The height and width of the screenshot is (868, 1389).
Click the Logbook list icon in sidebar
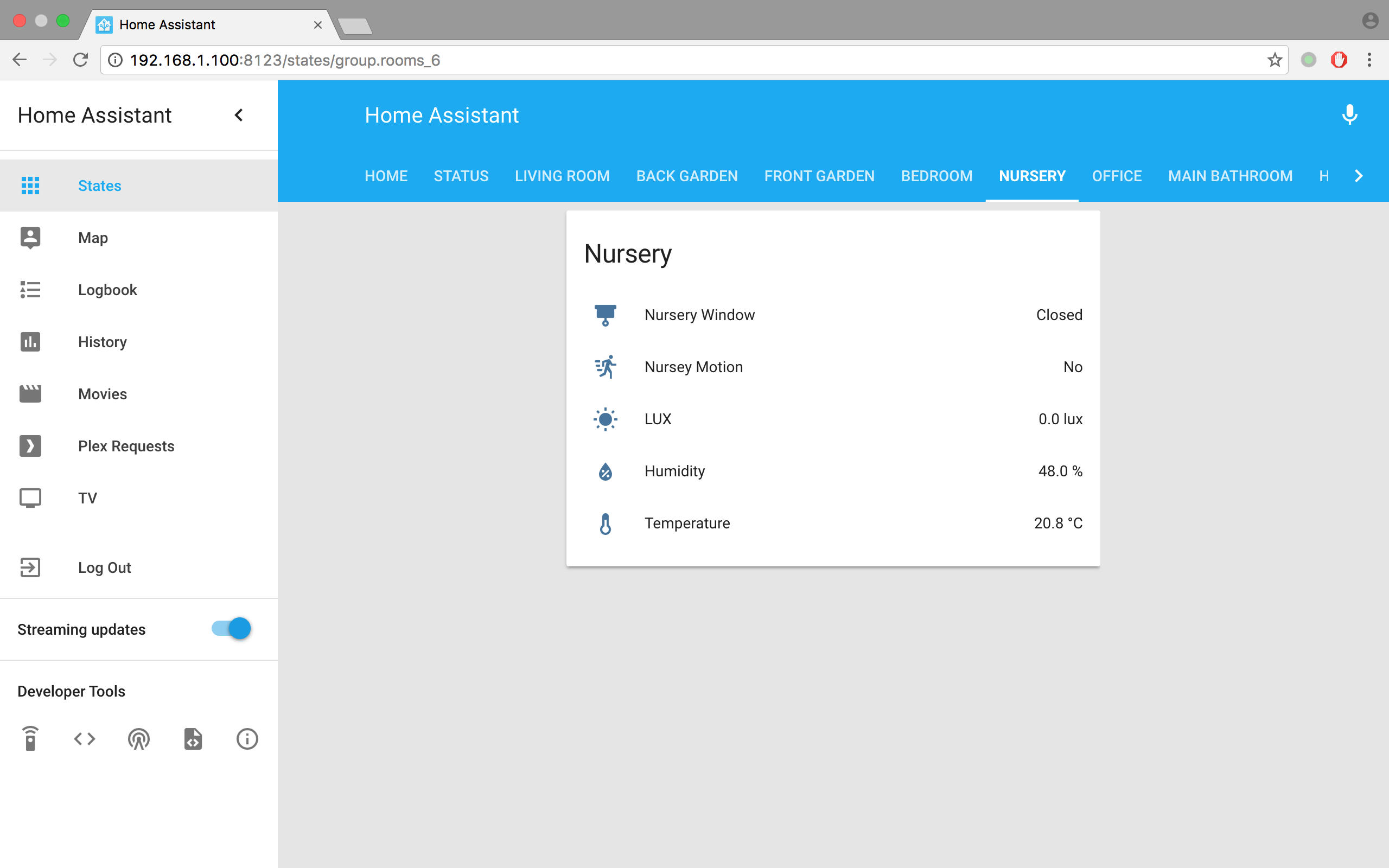tap(30, 289)
